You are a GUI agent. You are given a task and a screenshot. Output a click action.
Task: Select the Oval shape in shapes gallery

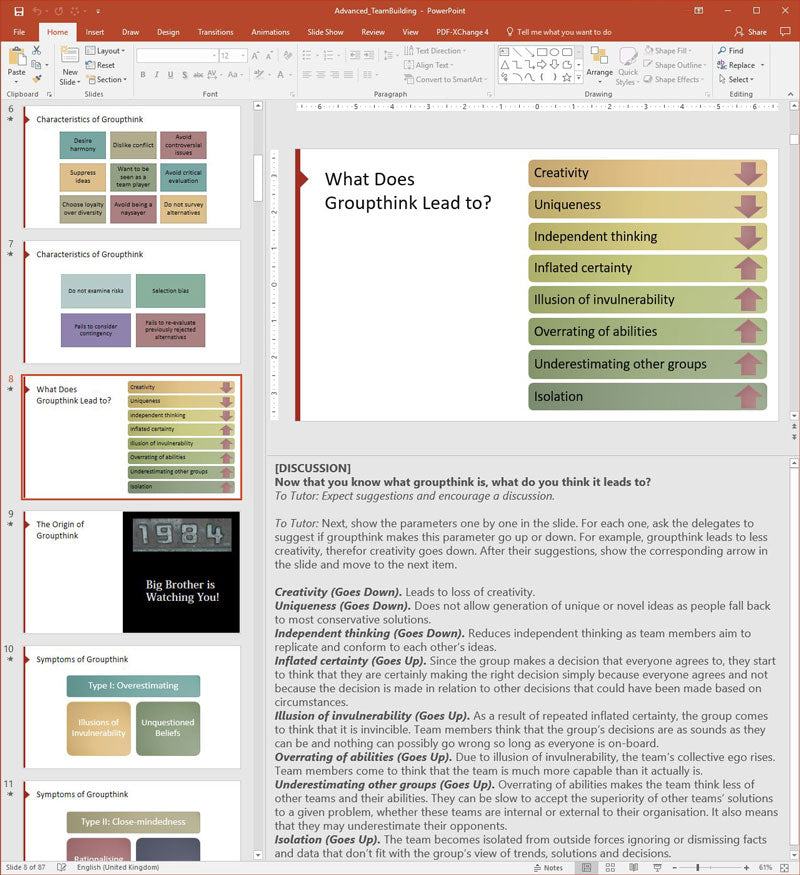click(x=554, y=52)
